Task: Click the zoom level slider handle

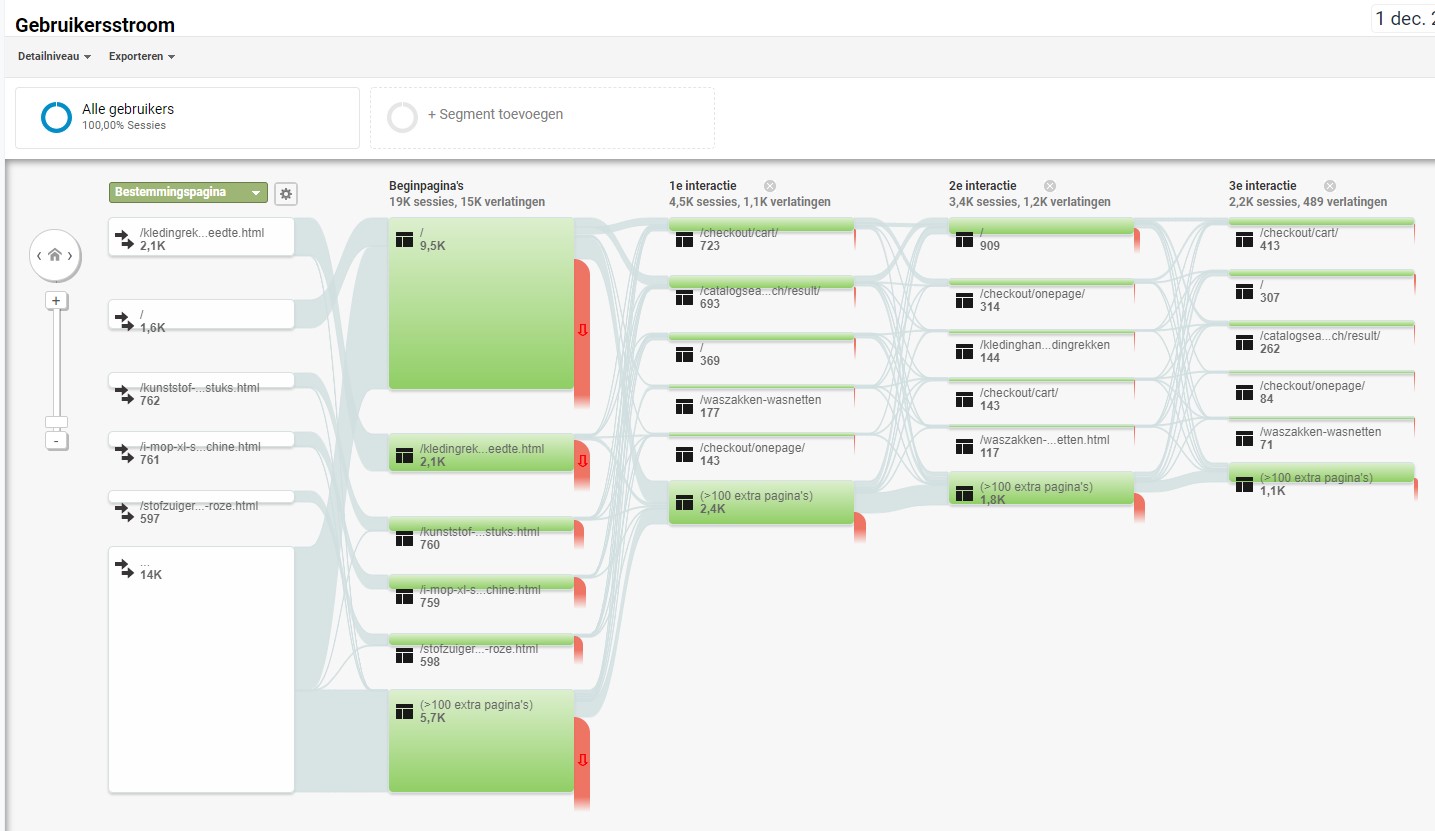Action: (56, 422)
